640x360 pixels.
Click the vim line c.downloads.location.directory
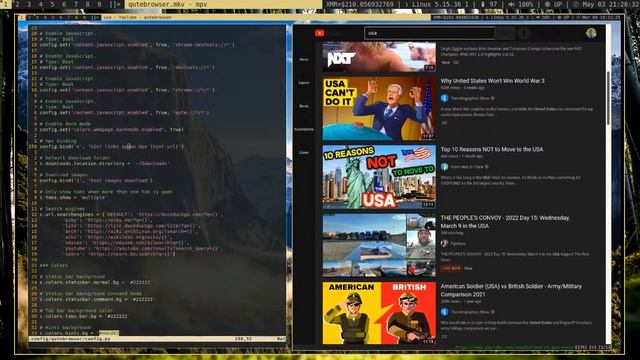pos(104,164)
